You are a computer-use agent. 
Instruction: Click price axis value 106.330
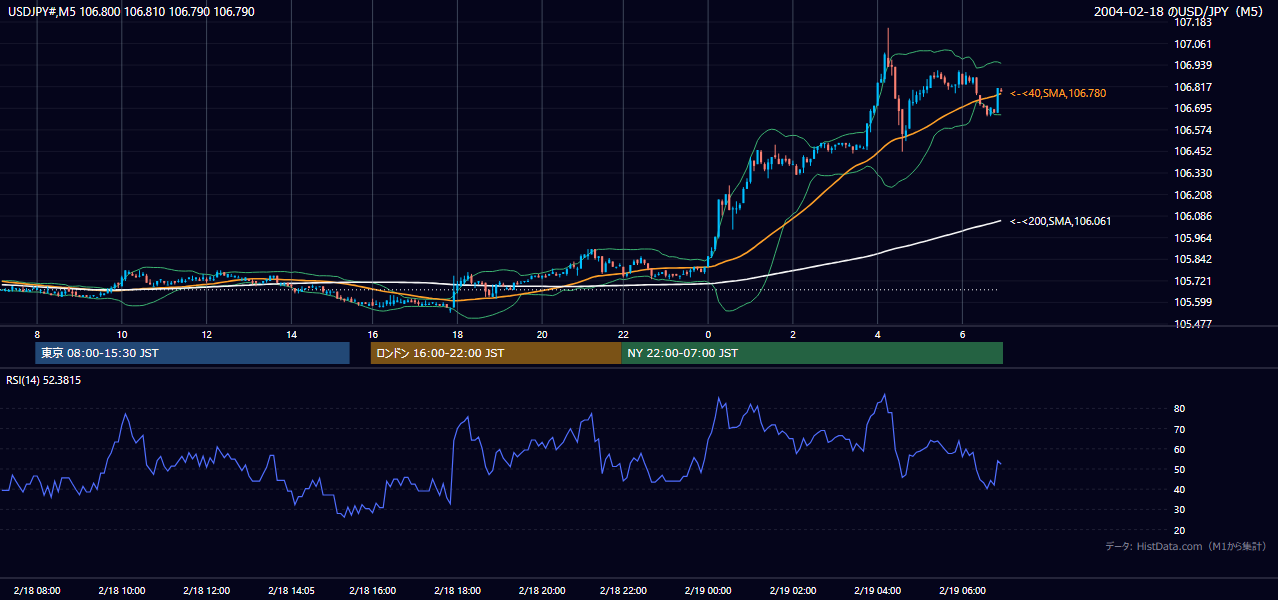click(x=1193, y=173)
